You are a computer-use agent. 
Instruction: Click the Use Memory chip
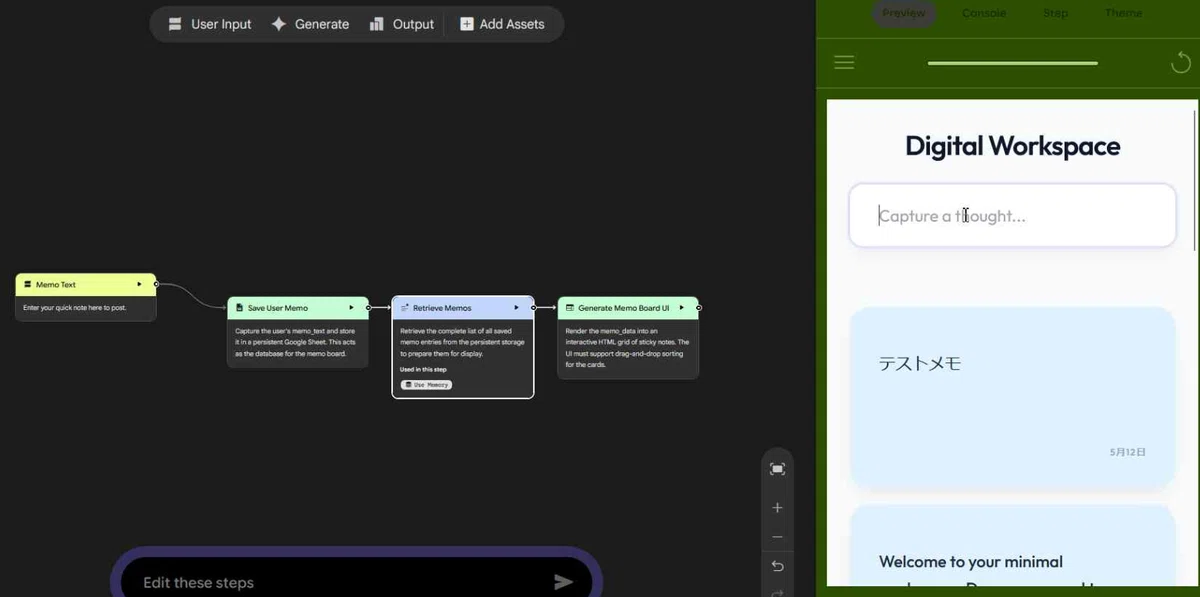click(x=426, y=385)
